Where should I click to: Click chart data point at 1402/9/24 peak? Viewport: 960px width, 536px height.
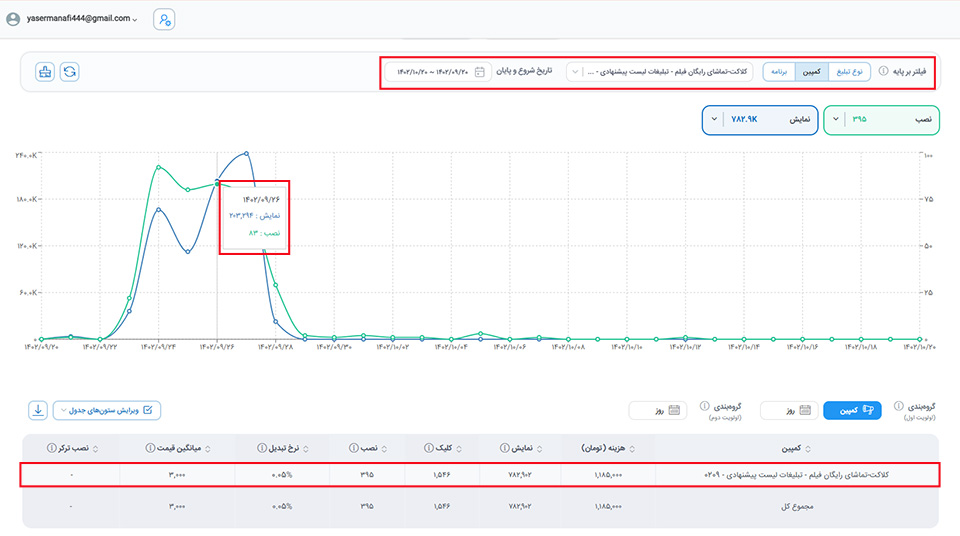point(159,167)
